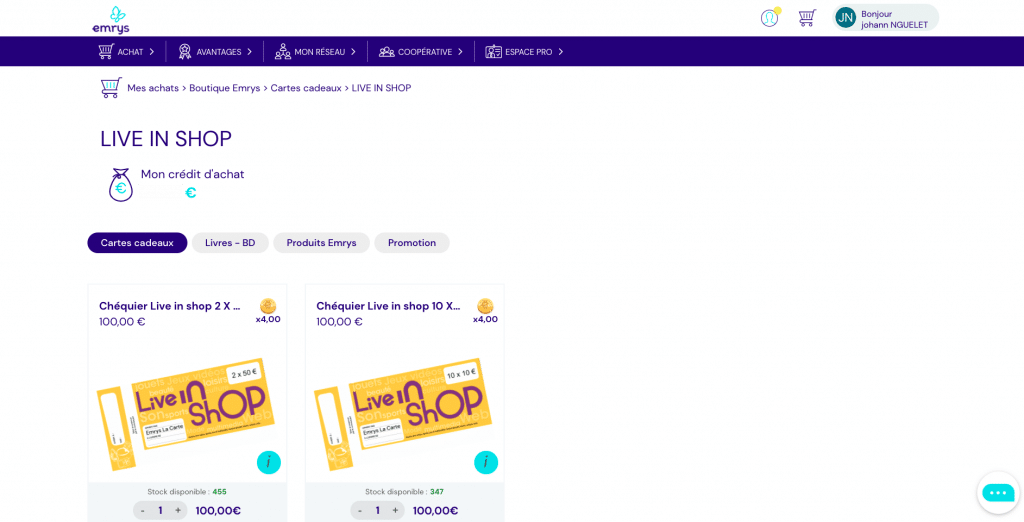1024x522 pixels.
Task: Click the cart icon beside ACHAT
Action: [106, 52]
